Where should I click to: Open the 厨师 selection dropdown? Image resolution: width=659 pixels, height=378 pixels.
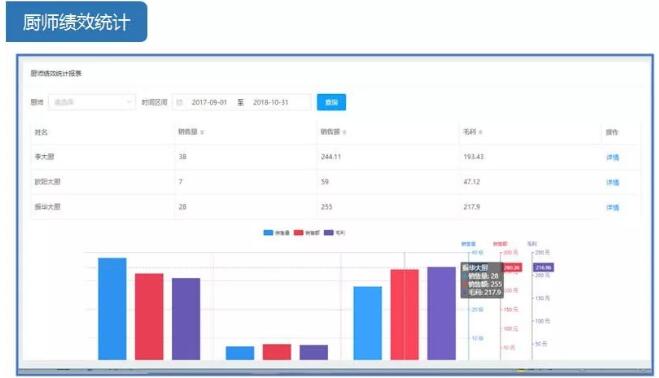tap(92, 102)
